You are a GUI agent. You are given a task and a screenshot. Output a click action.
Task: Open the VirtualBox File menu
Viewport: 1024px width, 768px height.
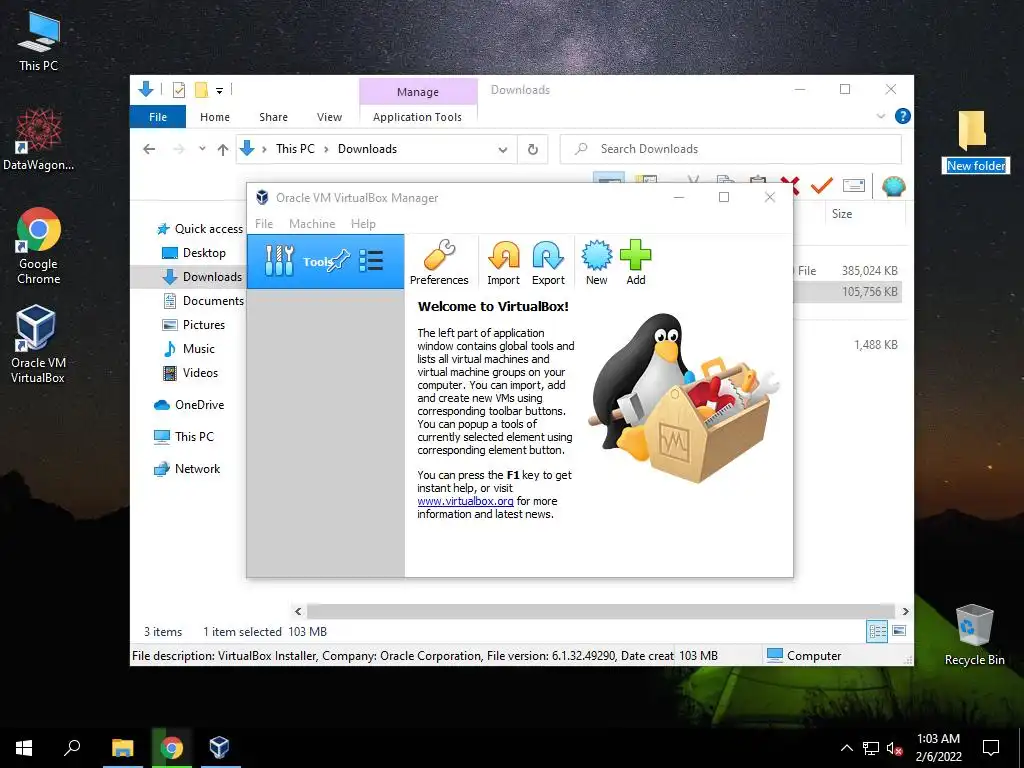click(264, 223)
